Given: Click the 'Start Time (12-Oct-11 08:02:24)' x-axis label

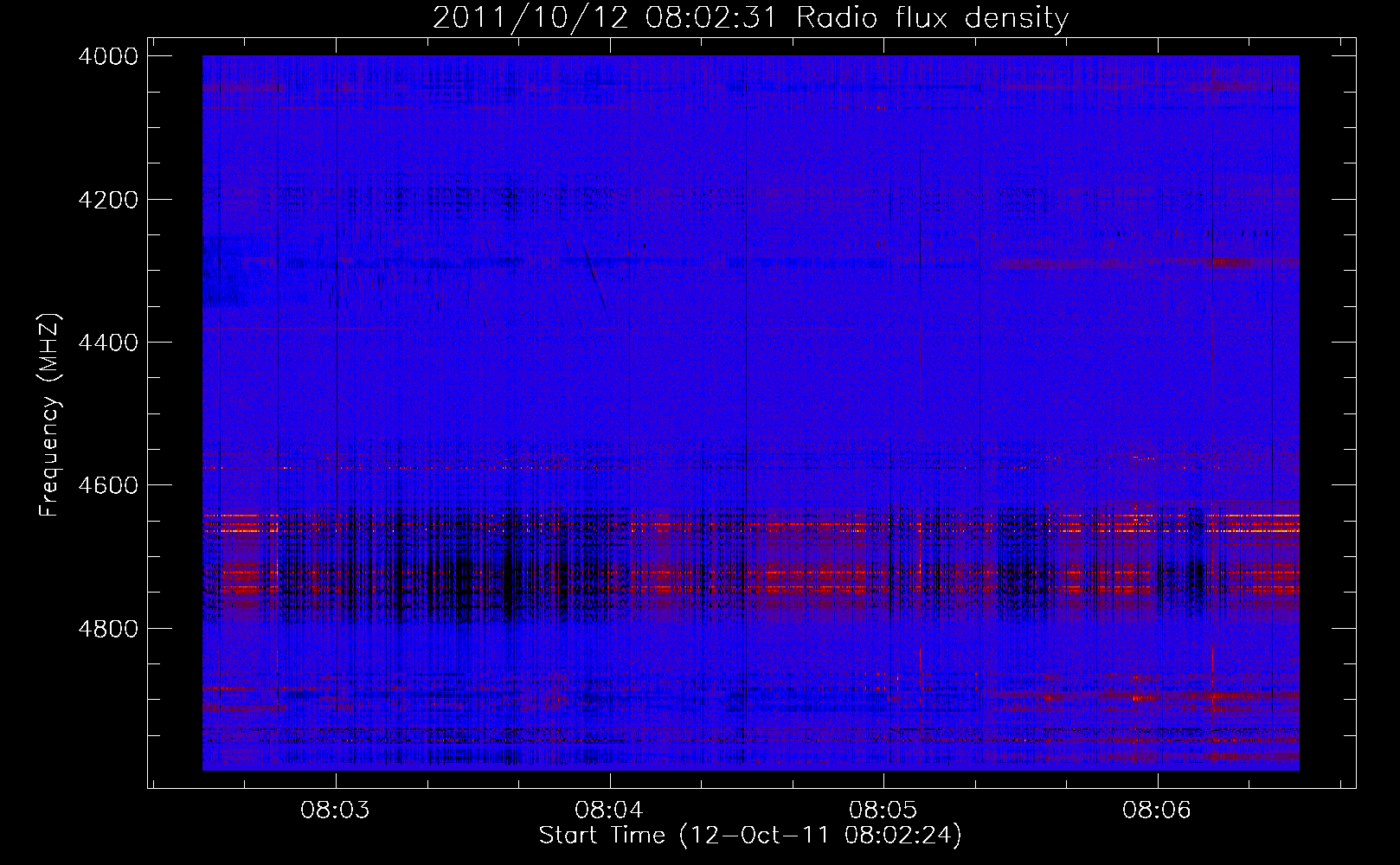Looking at the screenshot, I should pyautogui.click(x=750, y=836).
